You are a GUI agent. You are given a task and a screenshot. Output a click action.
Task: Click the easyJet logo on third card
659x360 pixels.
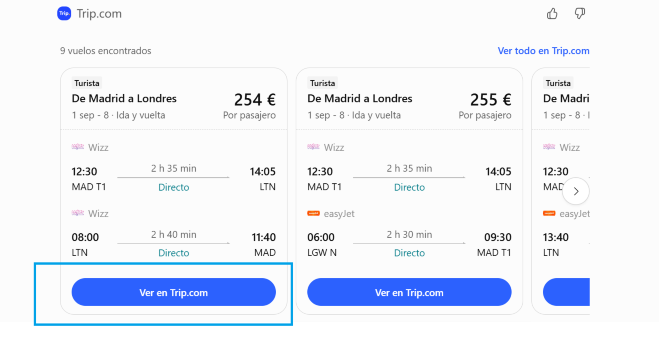click(549, 213)
